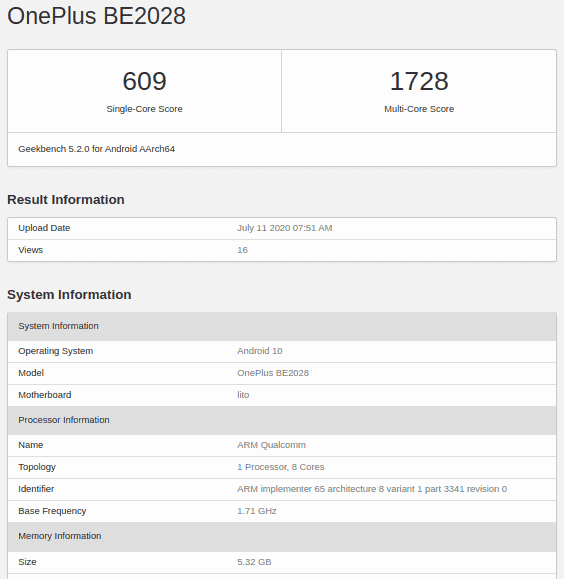This screenshot has width=564, height=579.
Task: Click the Operating System row label
Action: pyautogui.click(x=56, y=351)
